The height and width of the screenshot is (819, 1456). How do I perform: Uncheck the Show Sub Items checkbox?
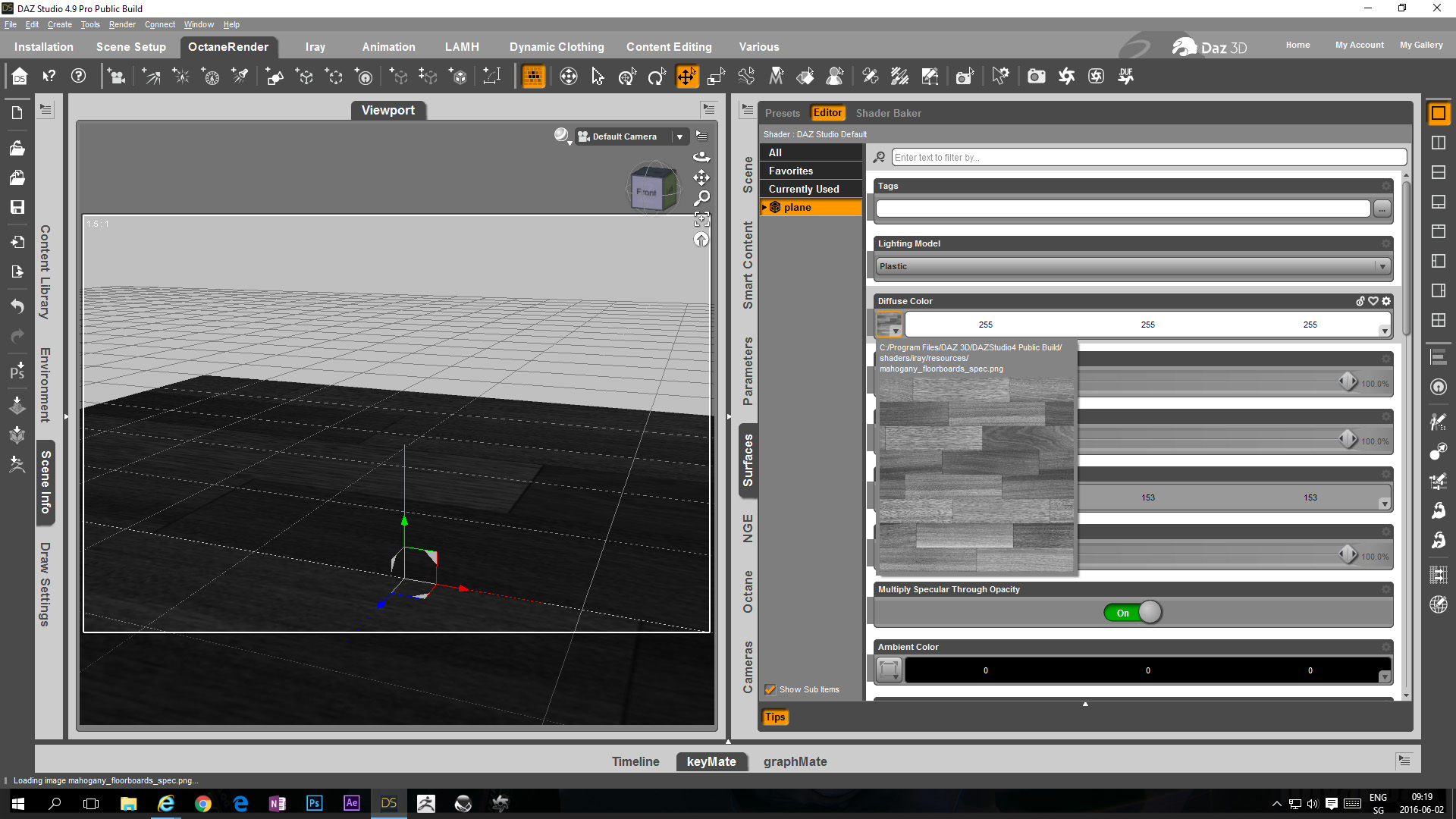770,689
